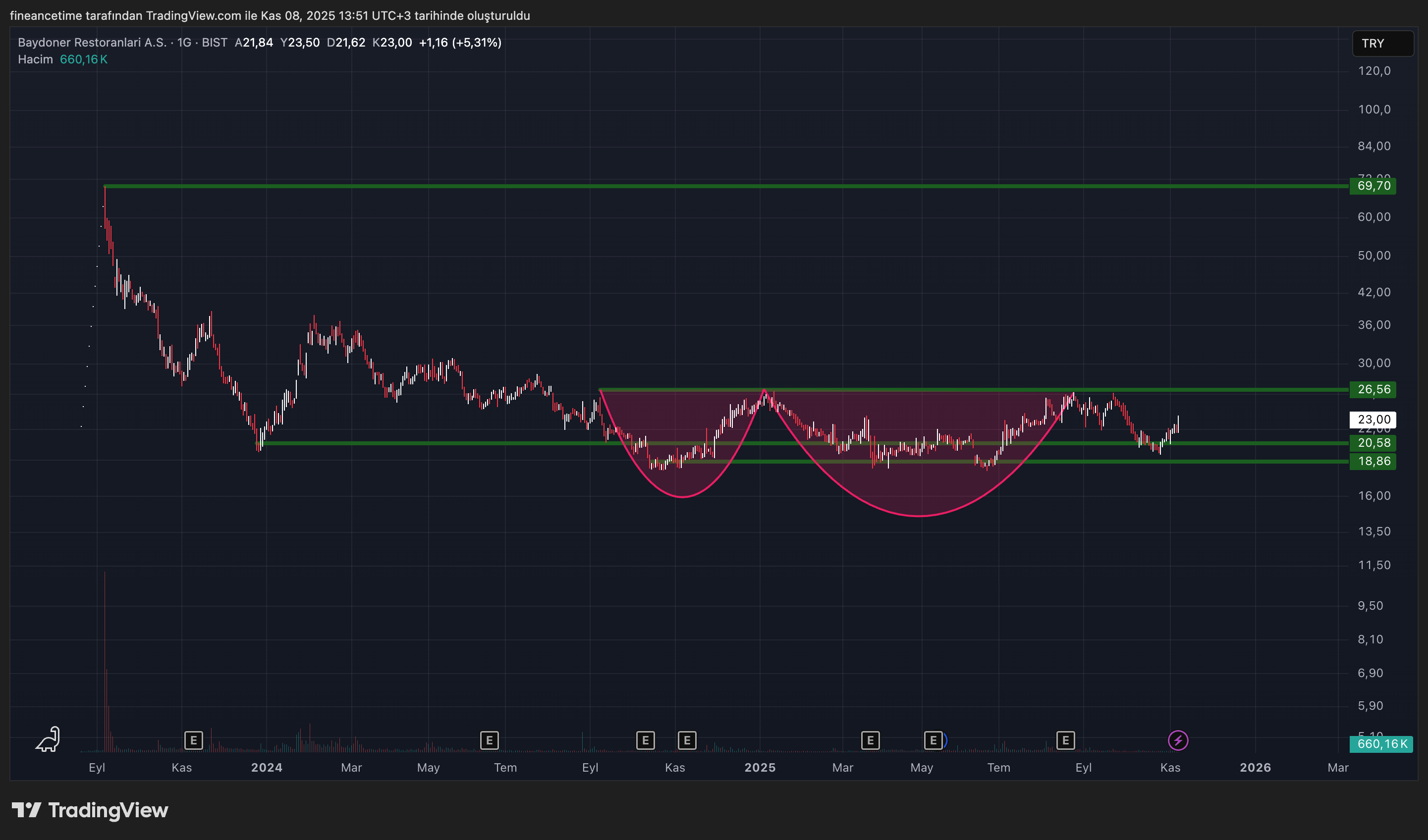The width and height of the screenshot is (1428, 840).
Task: Click the 660,16 K volume axis label
Action: pyautogui.click(x=1380, y=744)
